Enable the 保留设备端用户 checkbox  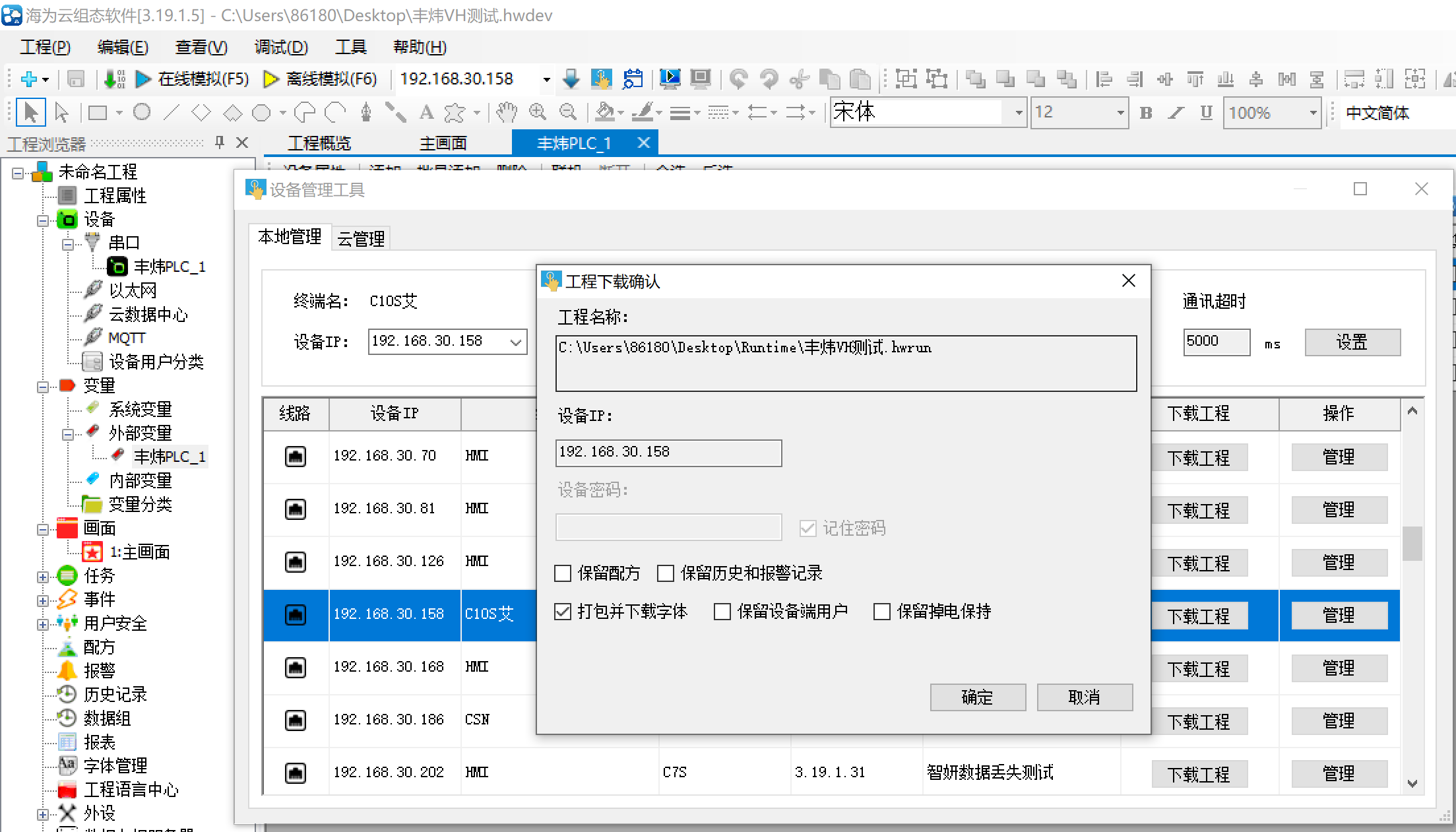tap(722, 612)
